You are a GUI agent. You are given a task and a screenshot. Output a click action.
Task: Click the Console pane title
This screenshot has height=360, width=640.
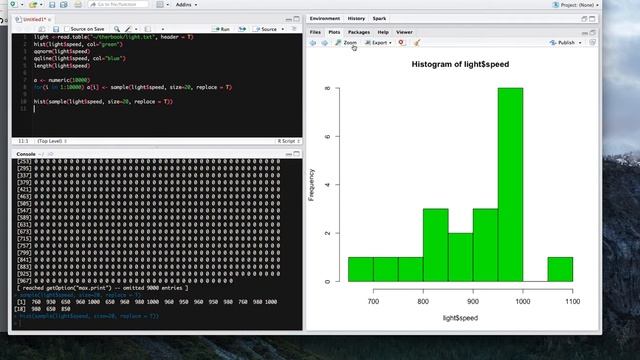[26, 154]
